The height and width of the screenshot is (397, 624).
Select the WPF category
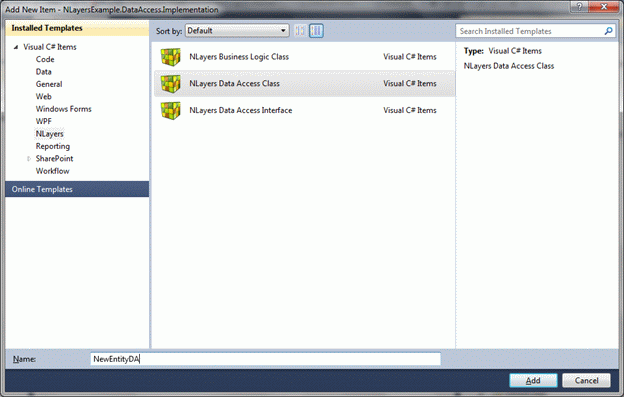43,121
